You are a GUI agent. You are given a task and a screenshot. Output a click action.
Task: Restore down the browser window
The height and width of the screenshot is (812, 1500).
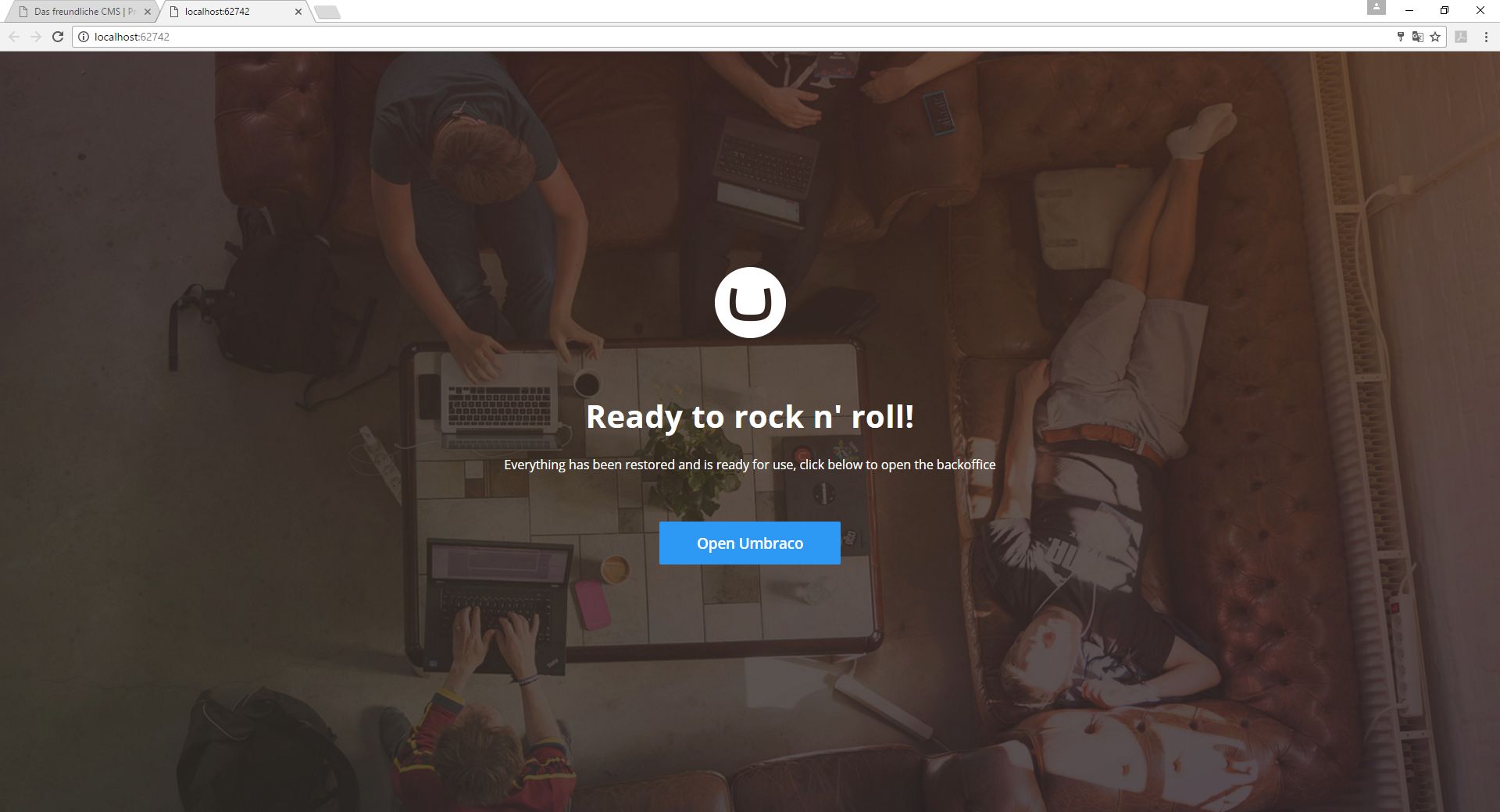click(x=1445, y=10)
